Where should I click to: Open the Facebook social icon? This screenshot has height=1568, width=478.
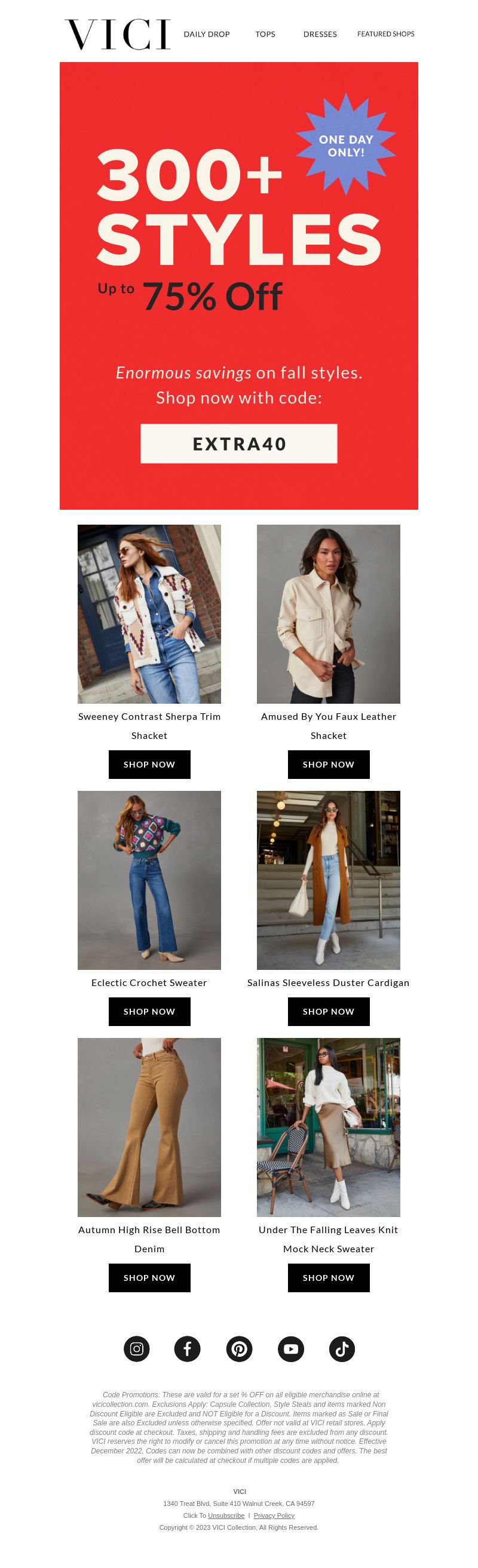pos(188,1349)
